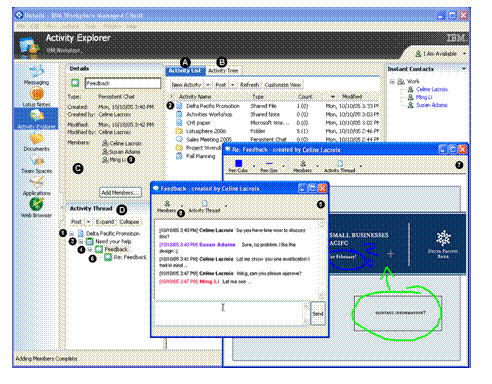This screenshot has width=492, height=384.
Task: Click Need your help icon in thread
Action: 90,241
